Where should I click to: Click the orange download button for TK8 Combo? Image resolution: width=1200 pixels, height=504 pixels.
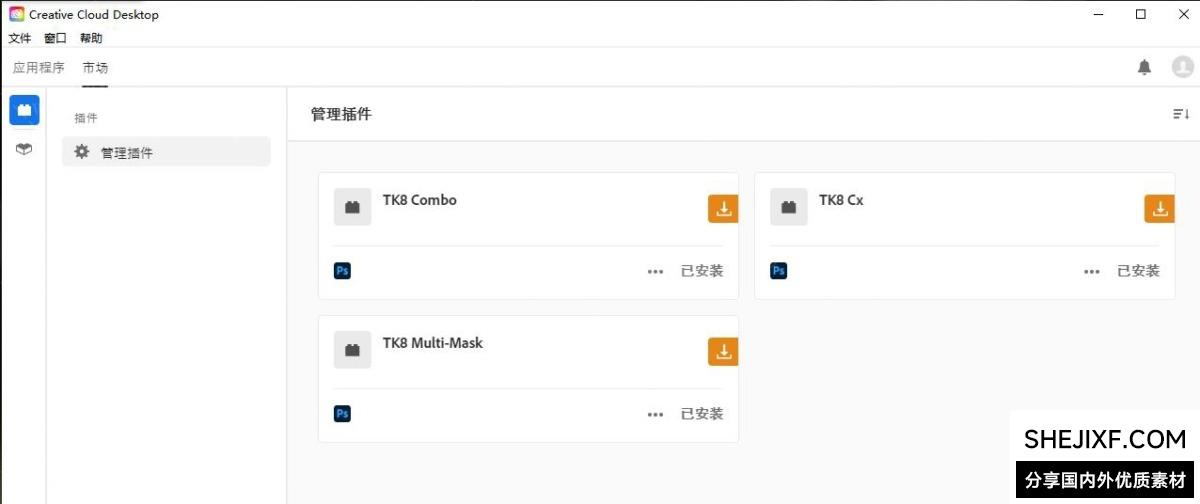click(723, 209)
